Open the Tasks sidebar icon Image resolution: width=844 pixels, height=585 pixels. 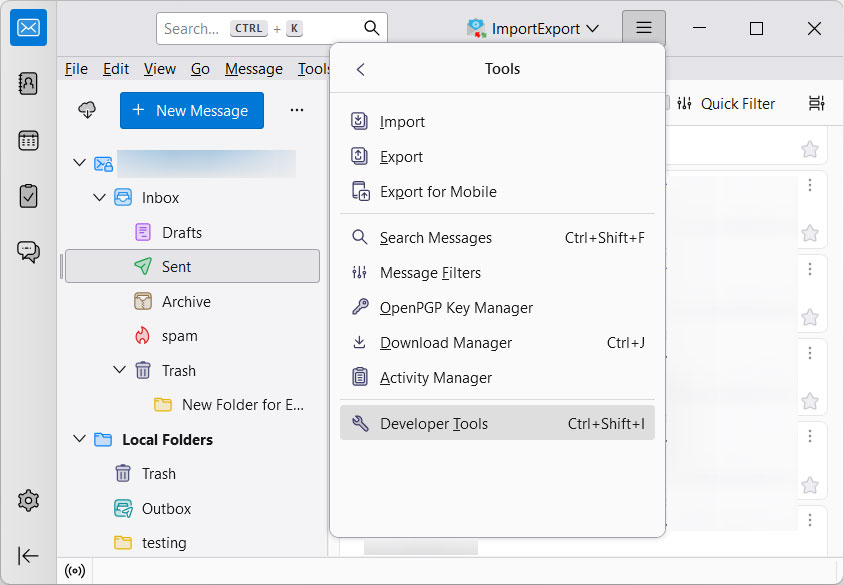click(x=28, y=196)
